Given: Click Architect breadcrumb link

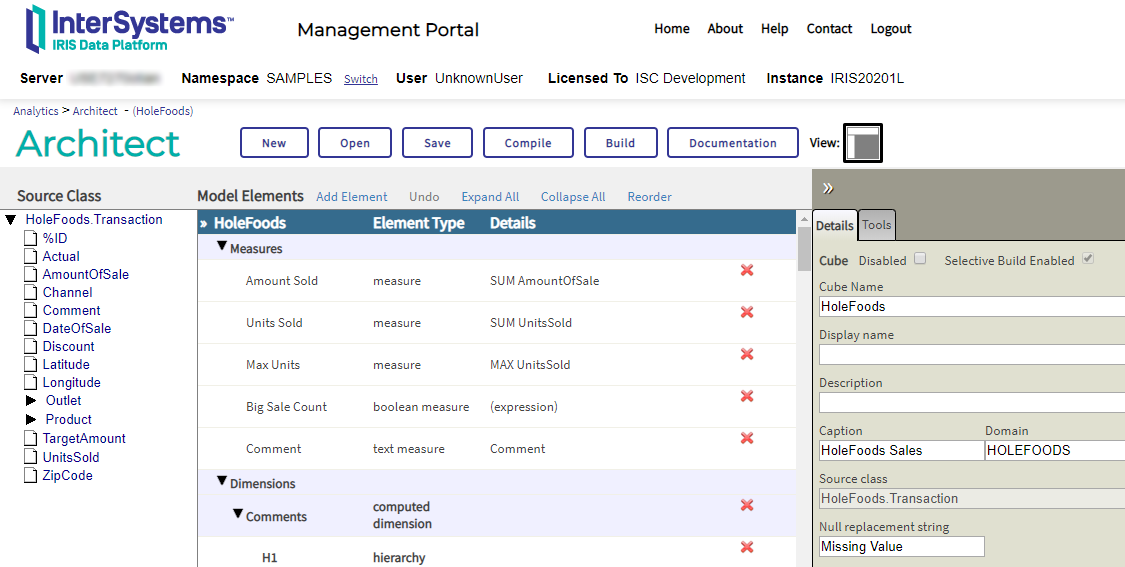Looking at the screenshot, I should click(95, 111).
